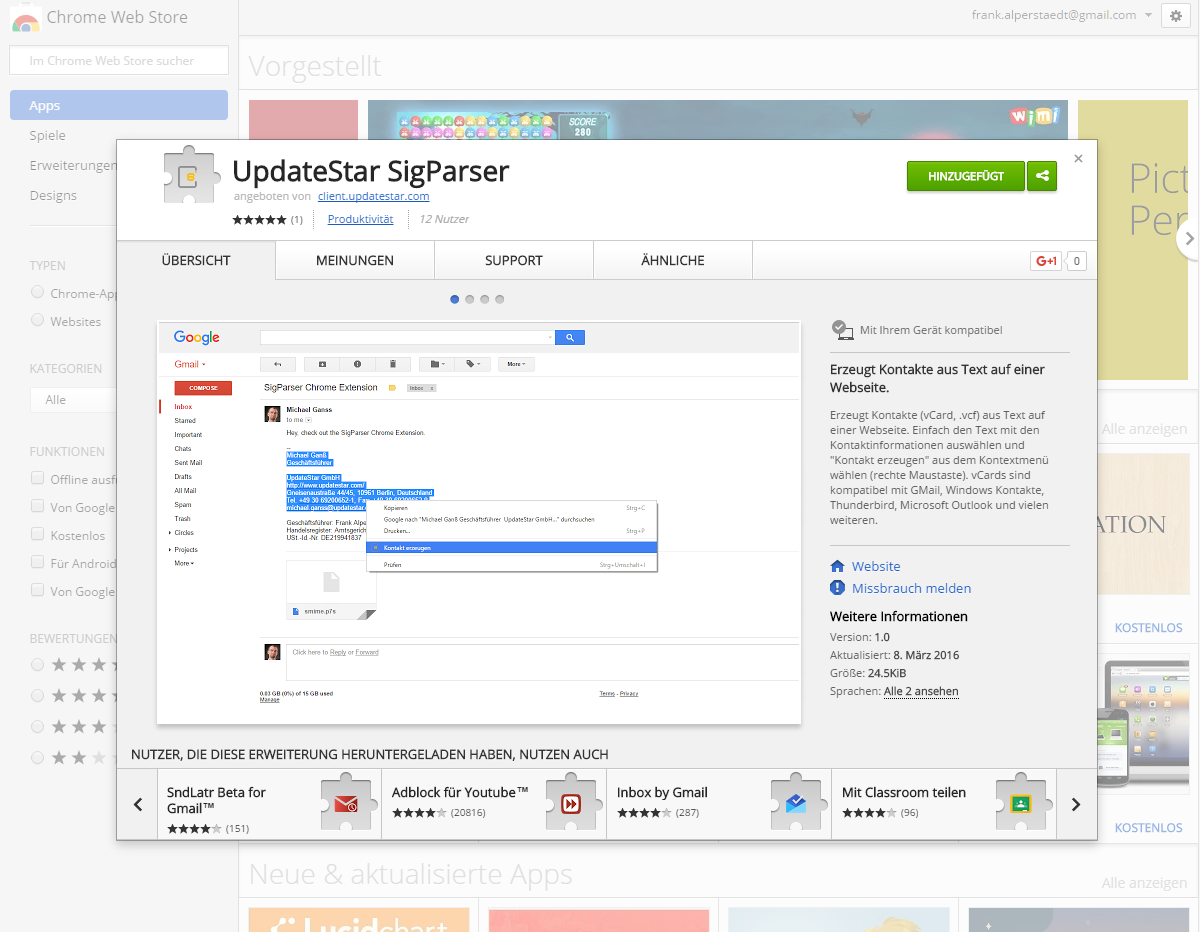The image size is (1200, 932).
Task: Switch to the MEINUNGEN tab
Action: [354, 259]
